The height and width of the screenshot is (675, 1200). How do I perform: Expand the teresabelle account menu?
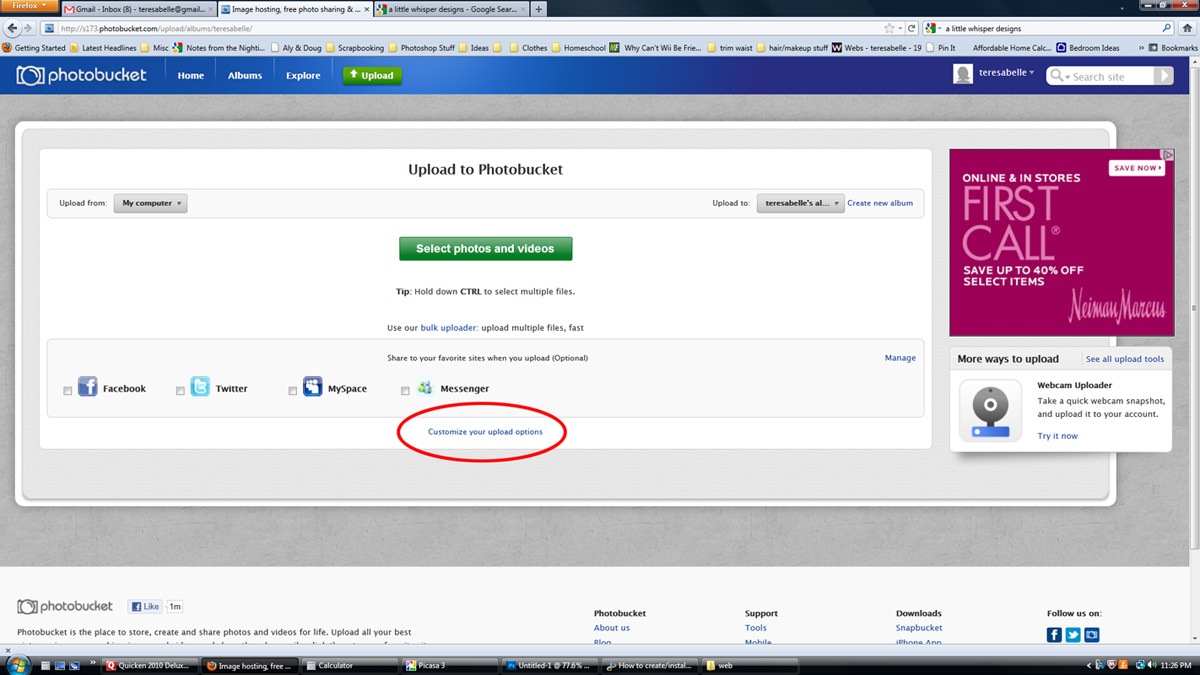tap(1006, 72)
